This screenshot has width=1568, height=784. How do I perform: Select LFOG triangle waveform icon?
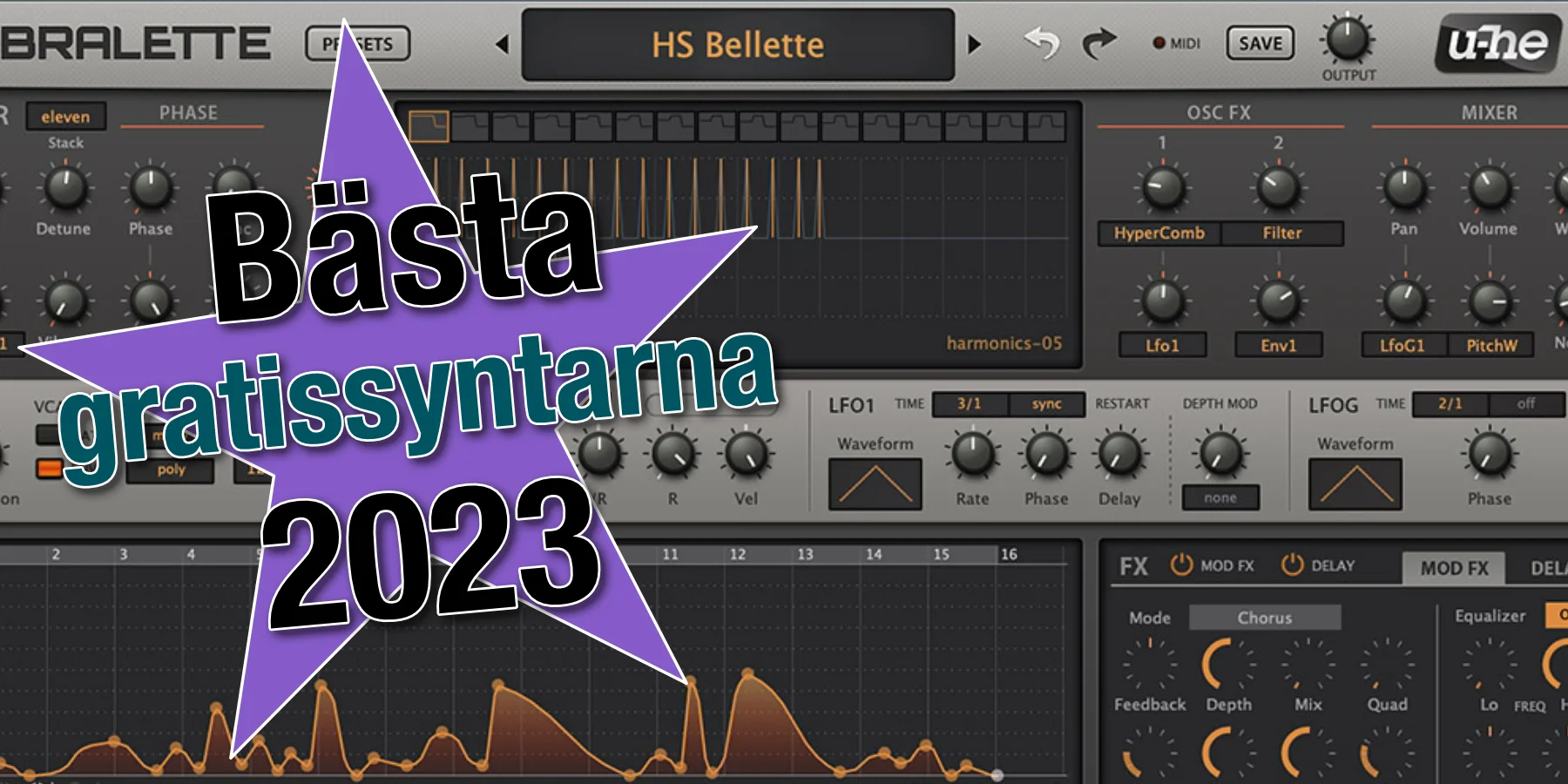[x=1355, y=484]
